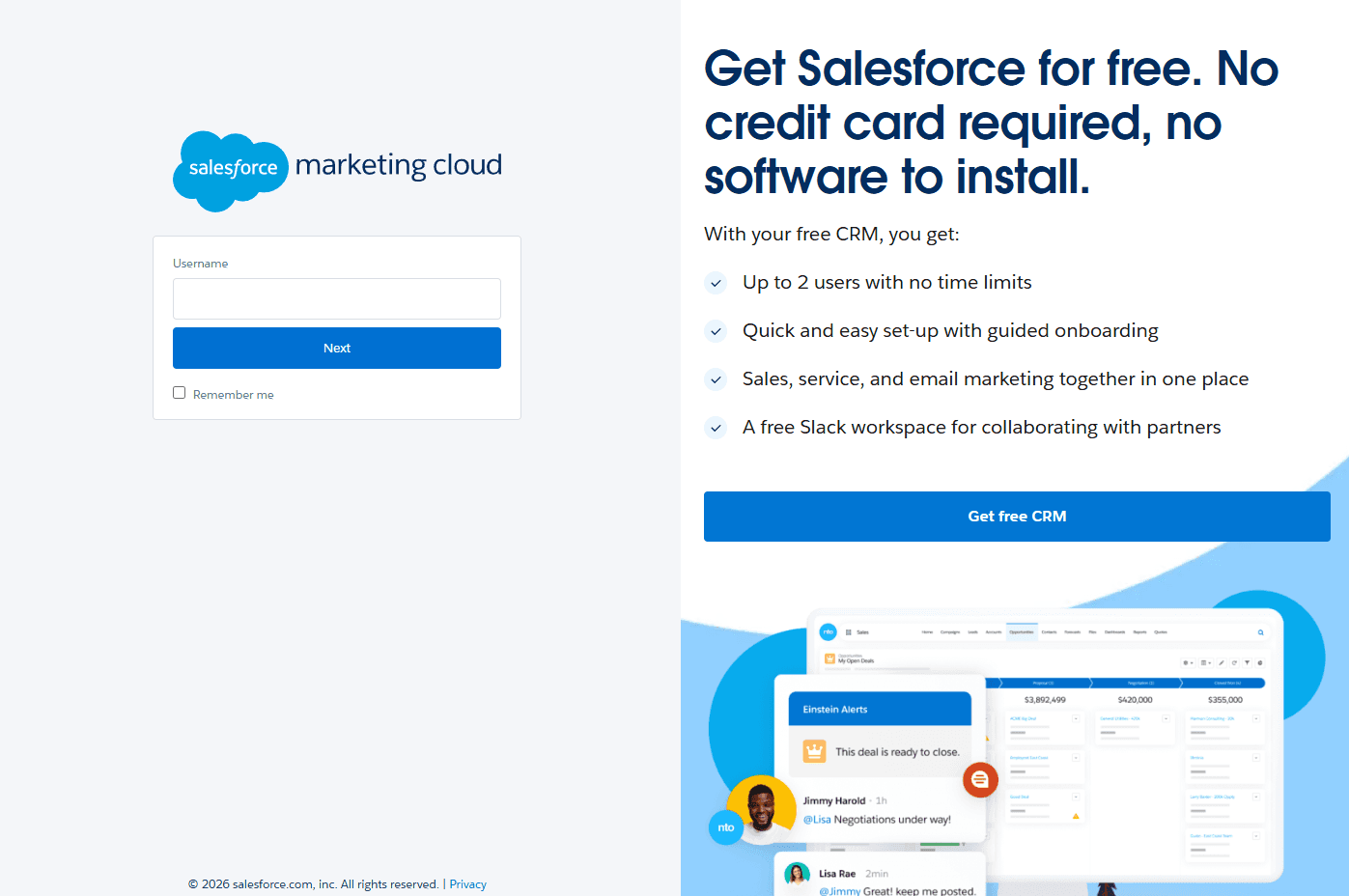The width and height of the screenshot is (1349, 896).
Task: Click the copyright salesforce.com text
Action: tap(314, 884)
